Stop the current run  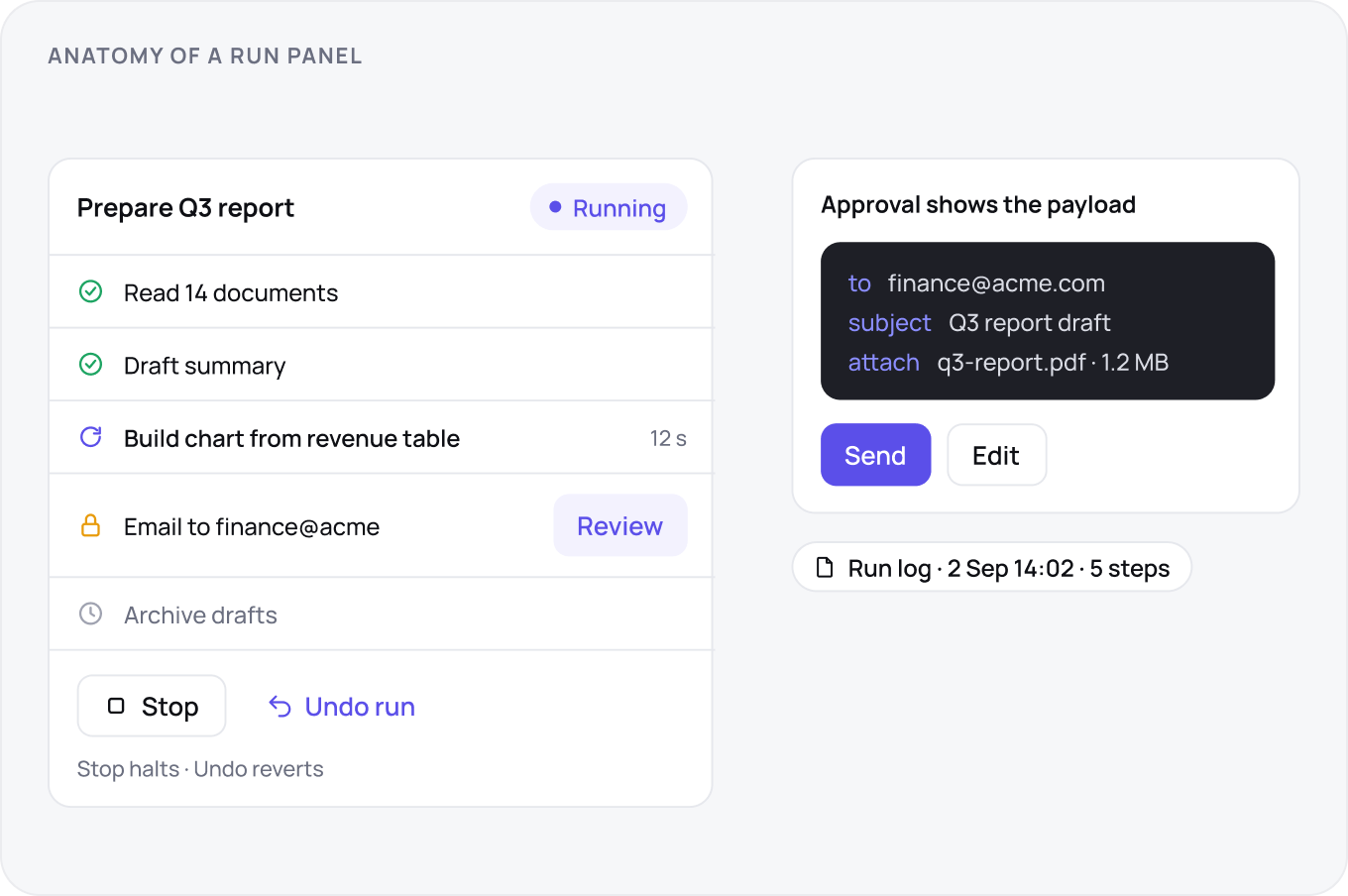[152, 706]
